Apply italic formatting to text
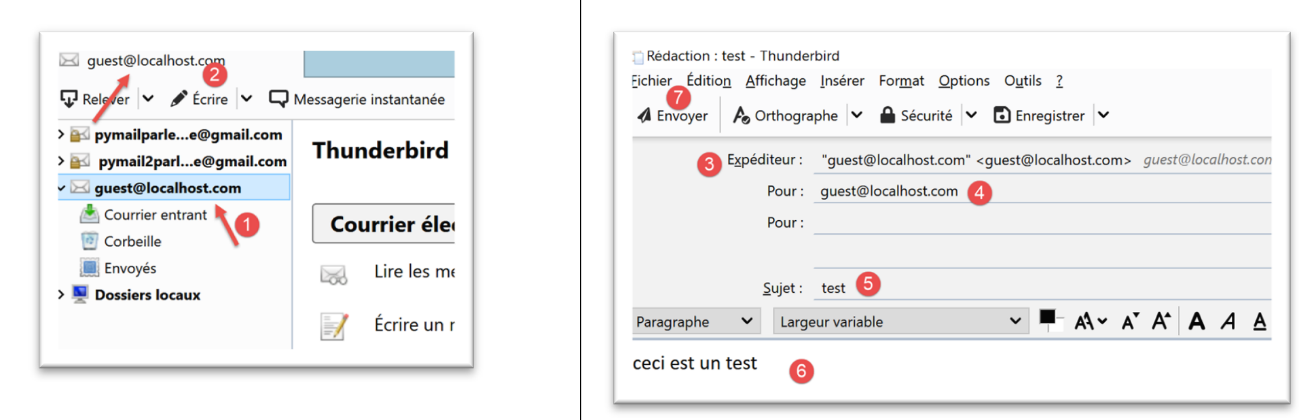 coord(1229,322)
